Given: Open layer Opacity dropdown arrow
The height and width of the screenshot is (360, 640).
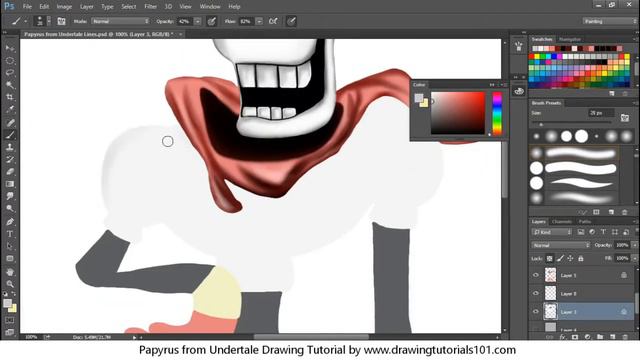Looking at the screenshot, I should click(x=635, y=245).
